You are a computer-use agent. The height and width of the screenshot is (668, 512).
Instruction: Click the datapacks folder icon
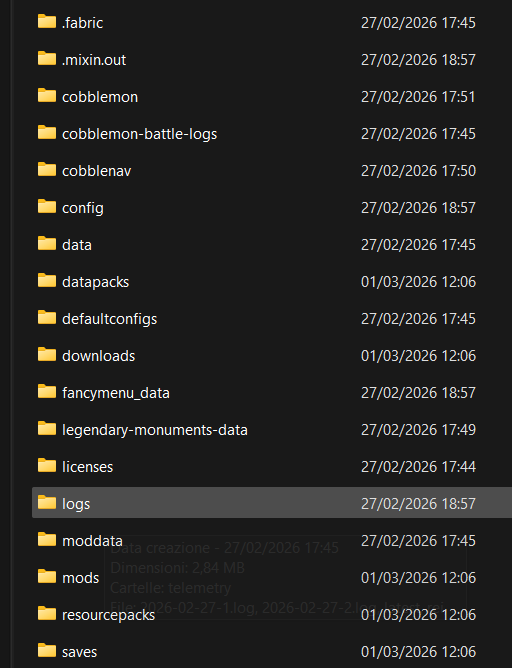pos(47,281)
